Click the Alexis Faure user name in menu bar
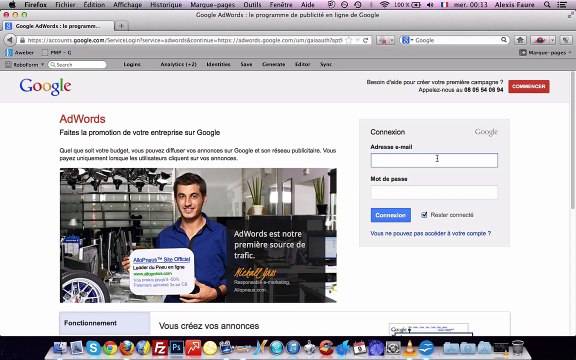 coord(514,5)
